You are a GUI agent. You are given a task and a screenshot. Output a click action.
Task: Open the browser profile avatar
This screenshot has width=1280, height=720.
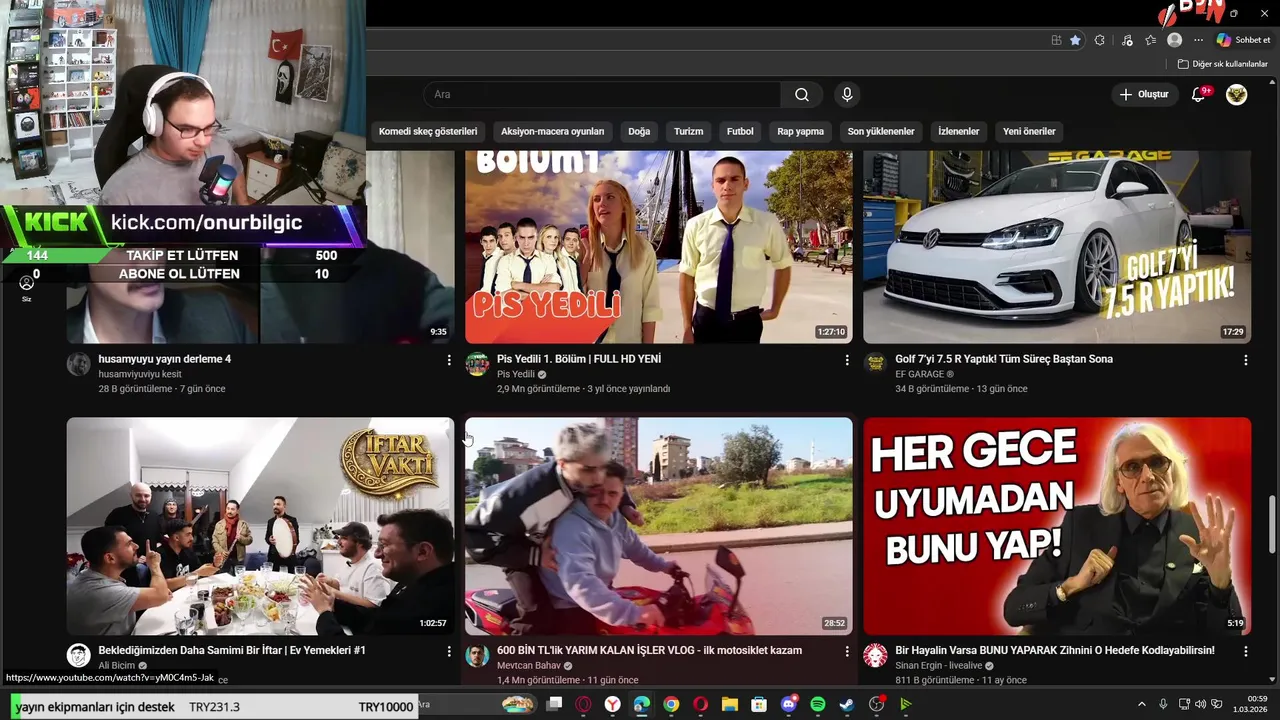[1174, 40]
